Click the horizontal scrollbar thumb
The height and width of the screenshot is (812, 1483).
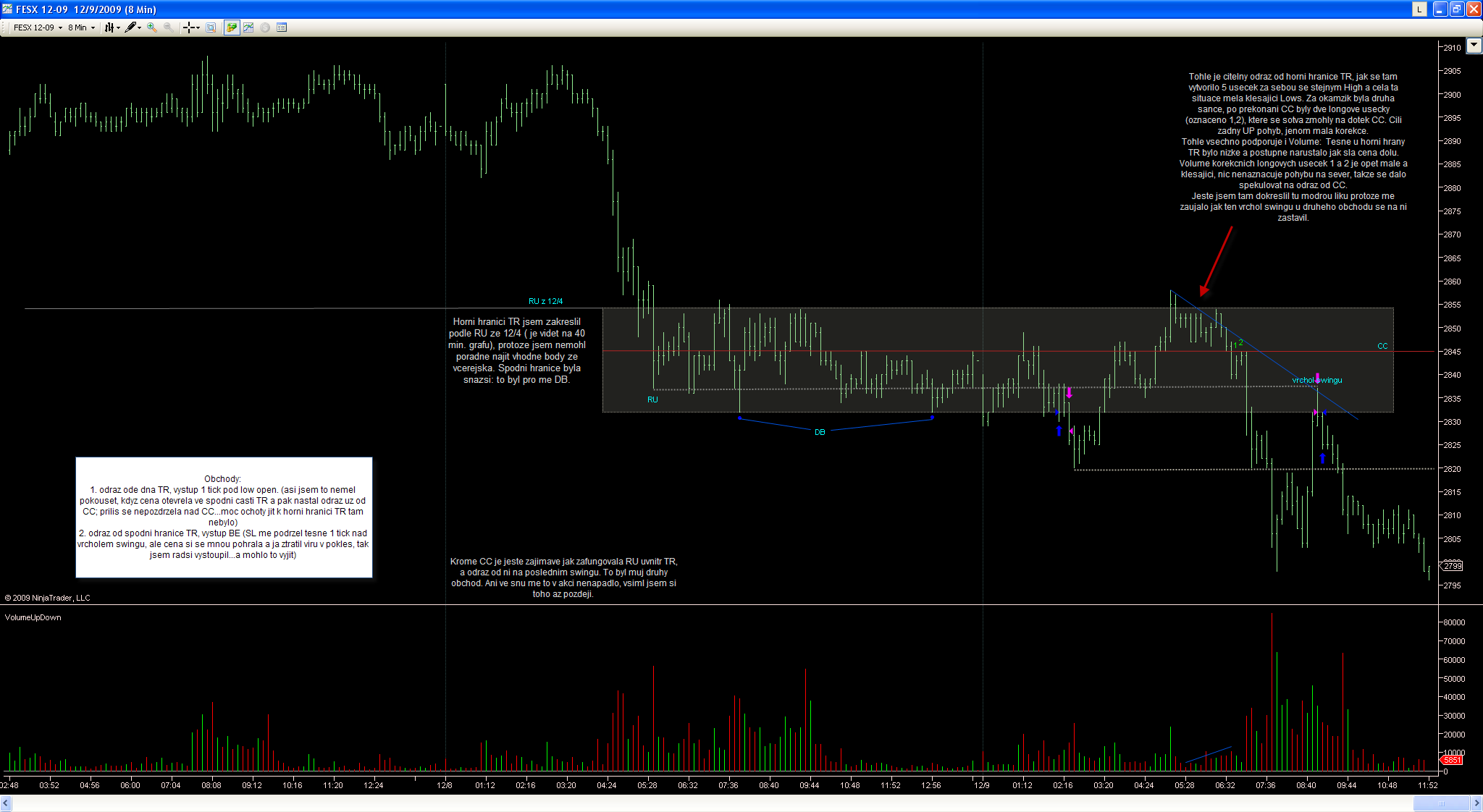point(1441,803)
